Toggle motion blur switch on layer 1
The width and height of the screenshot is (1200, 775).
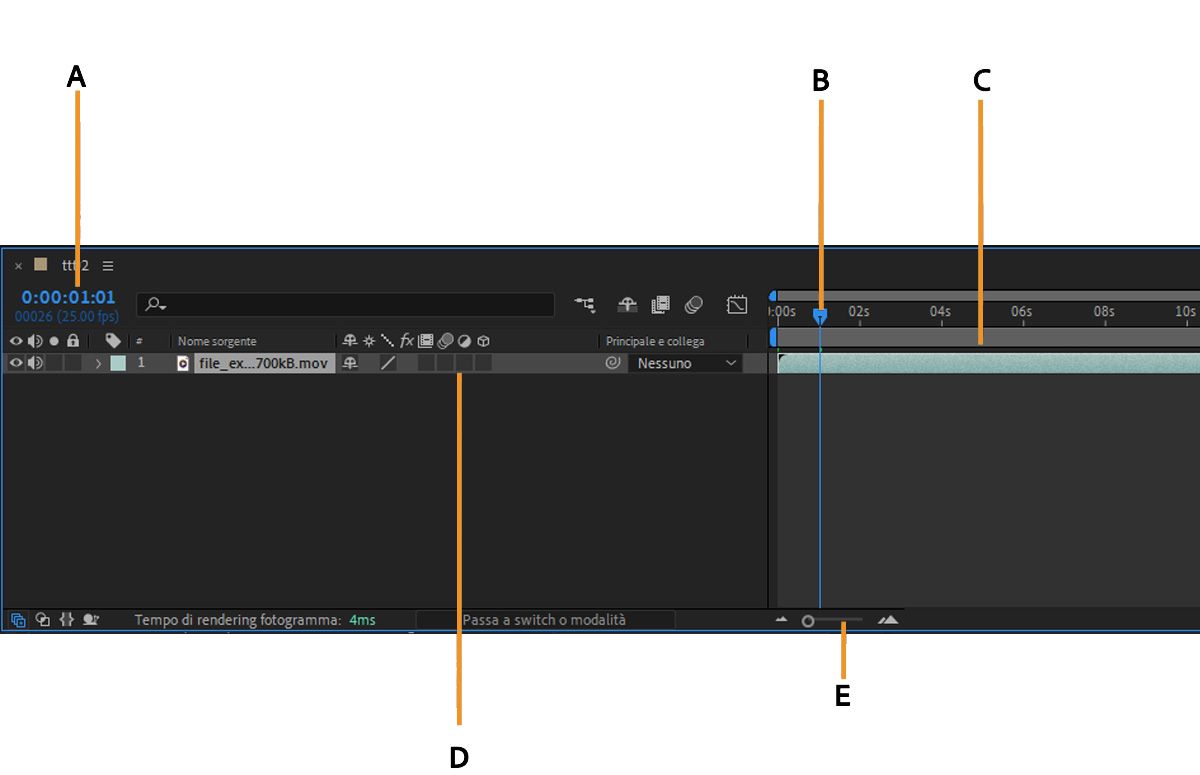(x=446, y=363)
